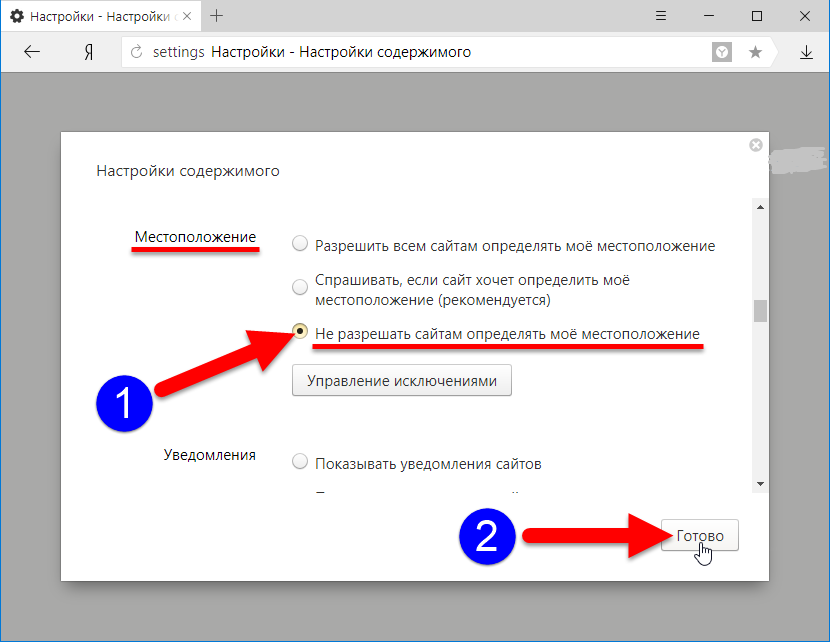Open a new tab with the plus icon

[x=217, y=16]
